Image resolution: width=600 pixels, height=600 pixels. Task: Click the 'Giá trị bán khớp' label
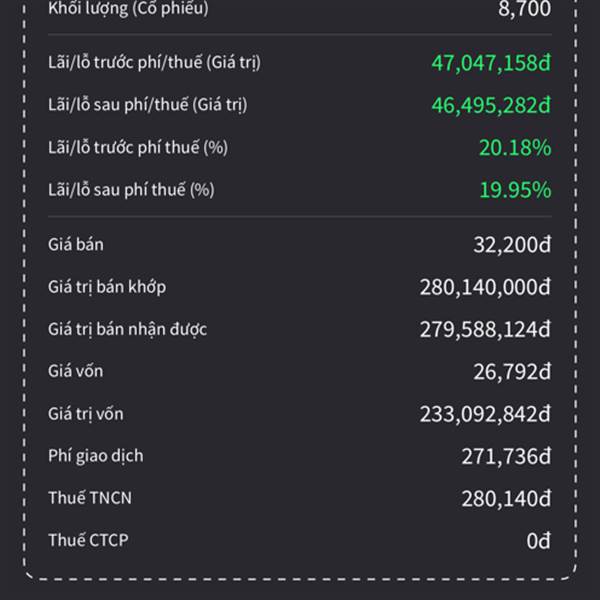click(107, 287)
